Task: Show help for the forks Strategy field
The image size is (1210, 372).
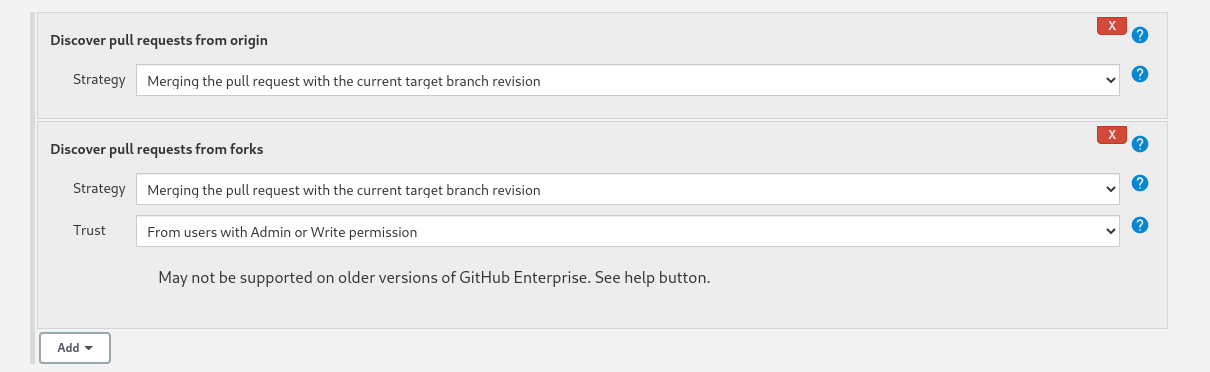Action: pyautogui.click(x=1140, y=183)
